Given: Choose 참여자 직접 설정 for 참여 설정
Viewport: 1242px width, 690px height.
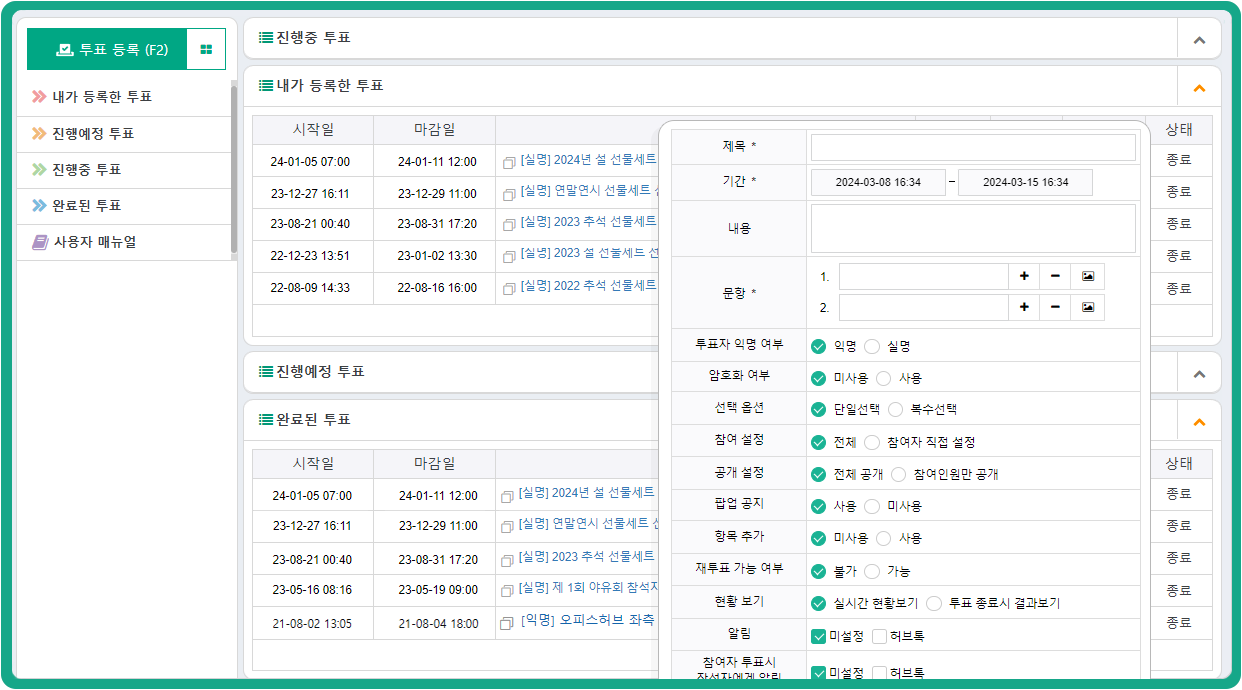Looking at the screenshot, I should point(872,442).
